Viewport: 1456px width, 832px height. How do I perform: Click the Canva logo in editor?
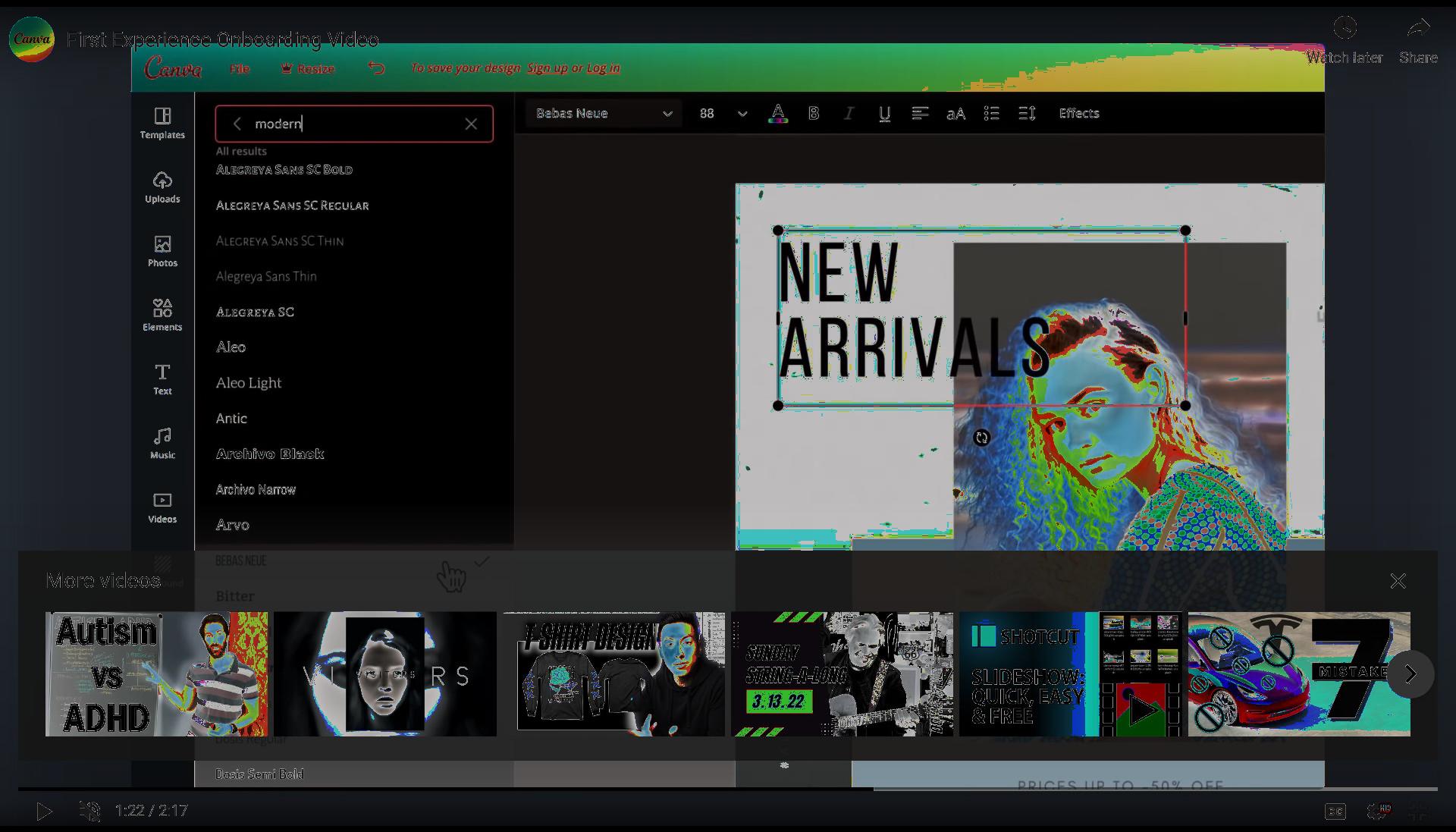point(173,68)
